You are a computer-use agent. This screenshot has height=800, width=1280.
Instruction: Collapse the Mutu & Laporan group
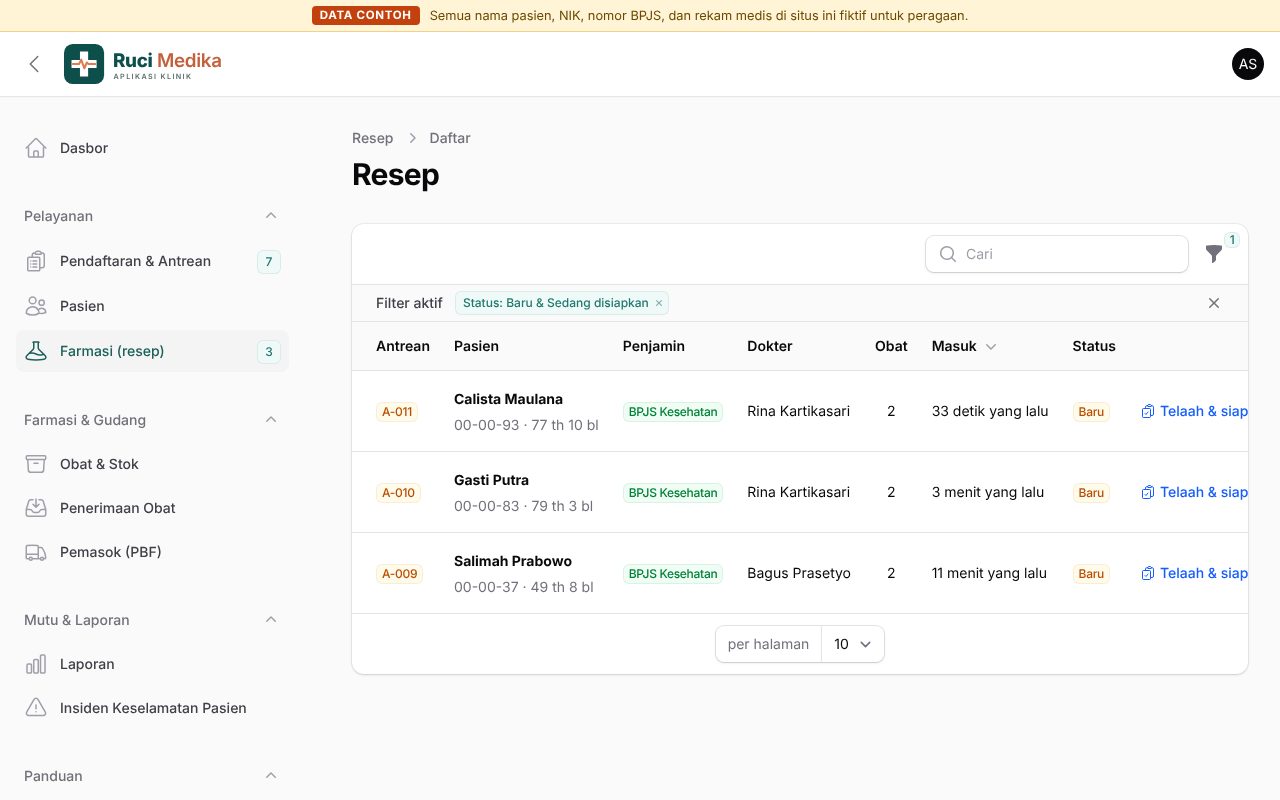271,620
